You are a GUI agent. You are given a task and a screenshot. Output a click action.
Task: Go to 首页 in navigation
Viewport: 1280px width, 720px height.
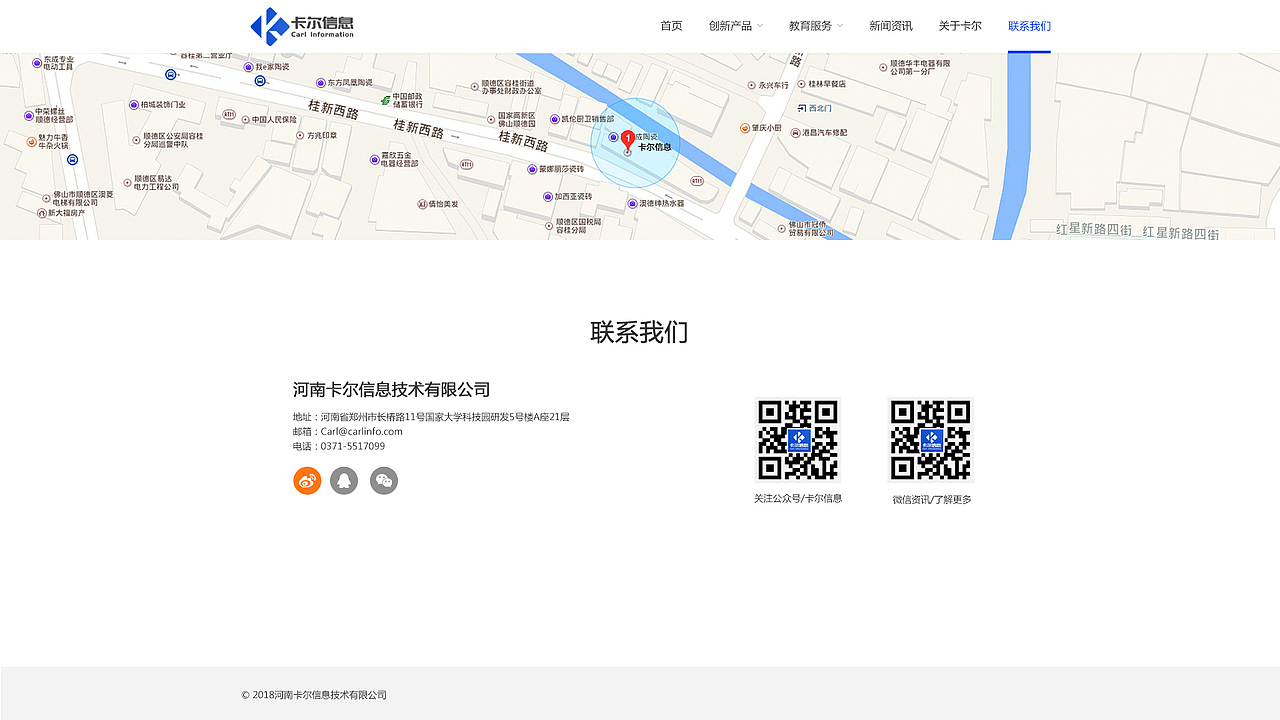[671, 26]
